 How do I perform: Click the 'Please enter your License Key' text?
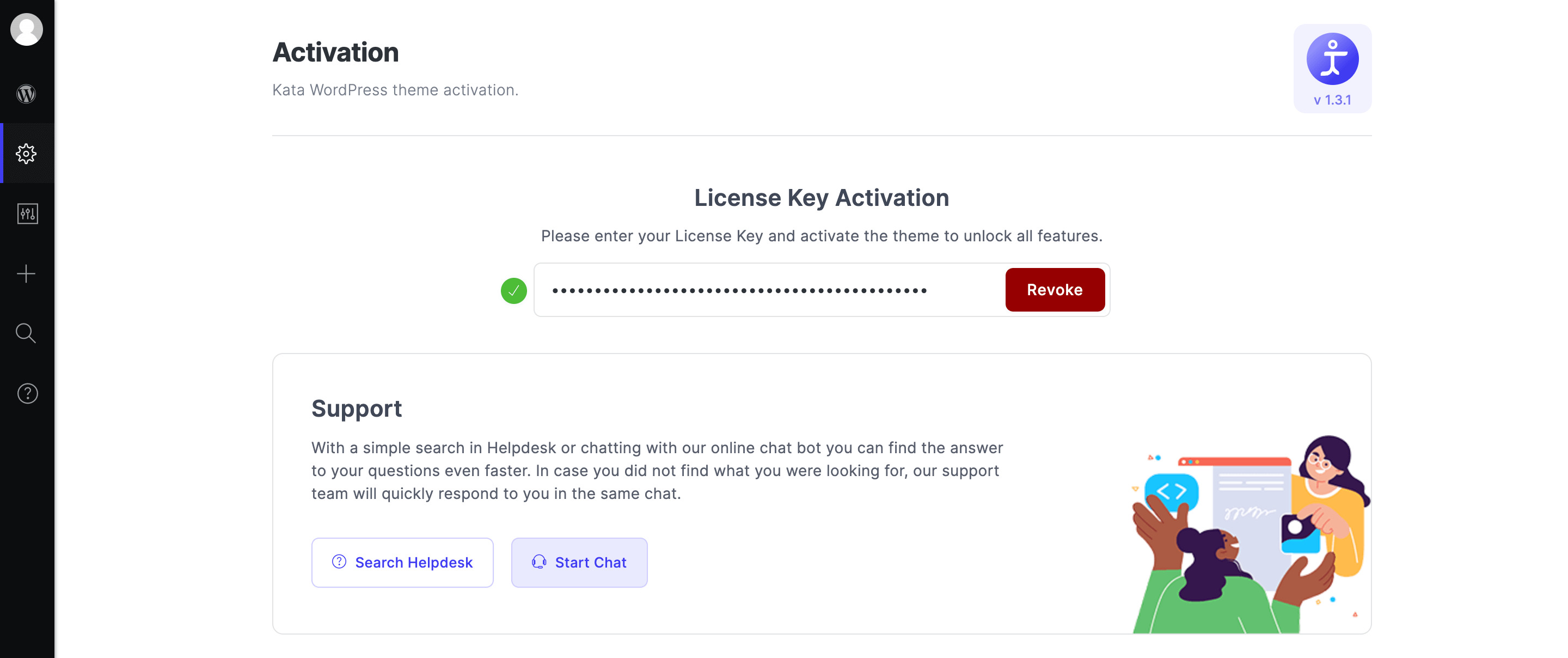pos(821,236)
